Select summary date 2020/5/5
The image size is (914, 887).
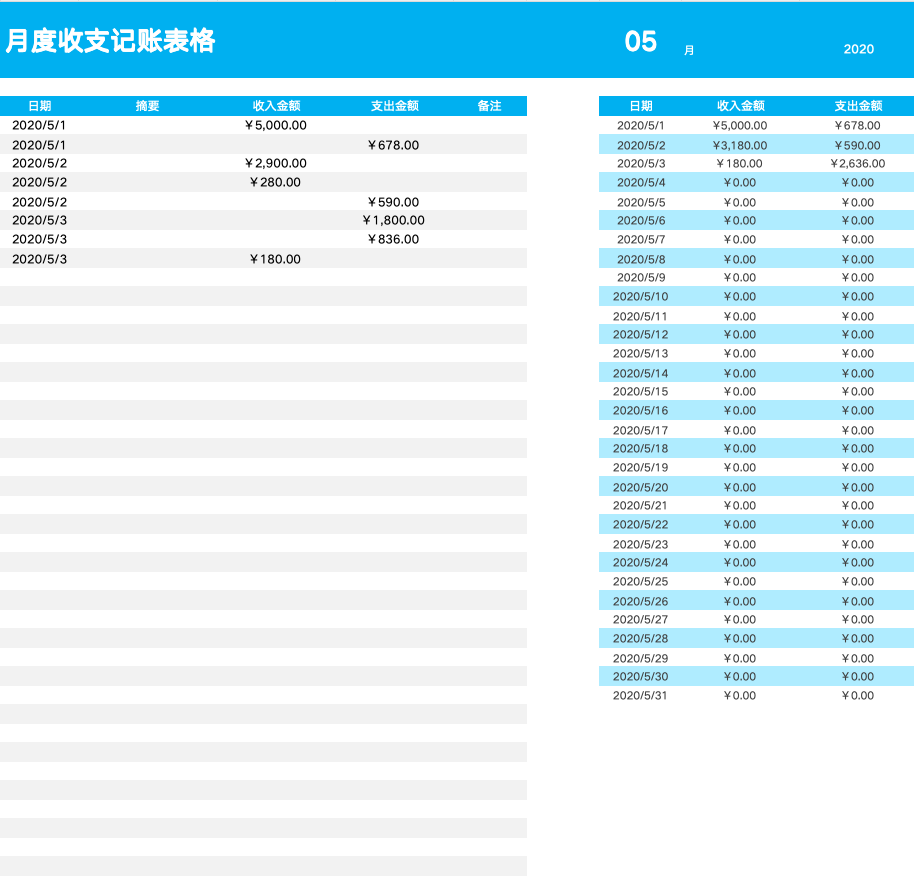[x=641, y=203]
